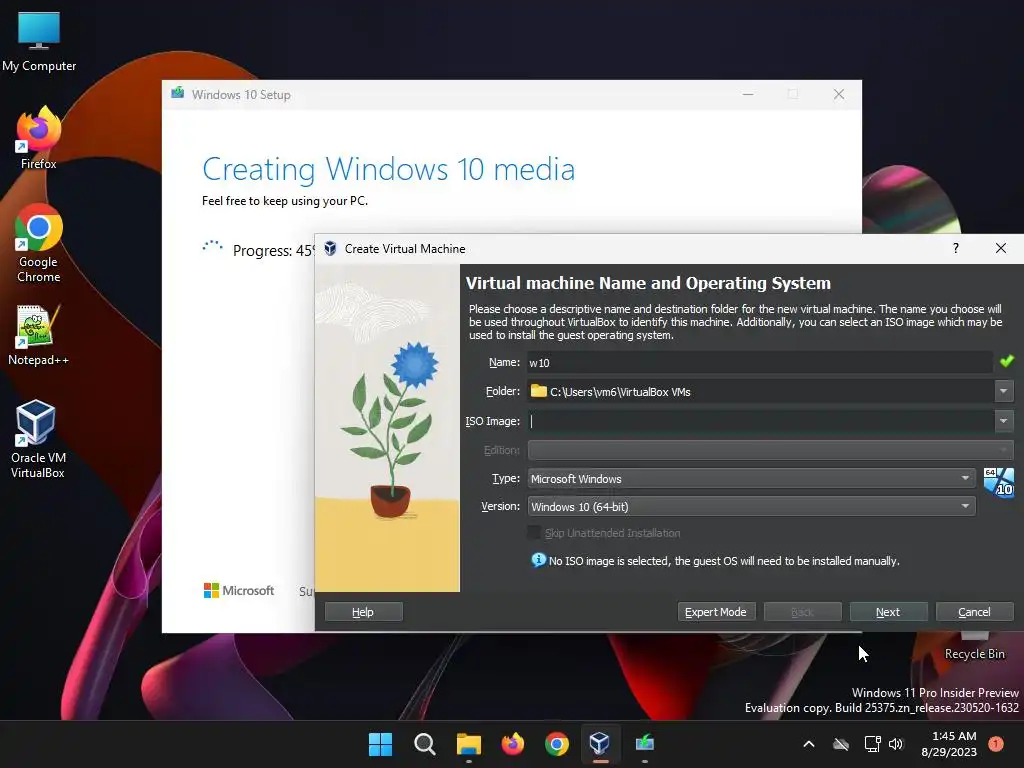Close the Windows 10 Setup window
The image size is (1024, 768).
coord(839,94)
